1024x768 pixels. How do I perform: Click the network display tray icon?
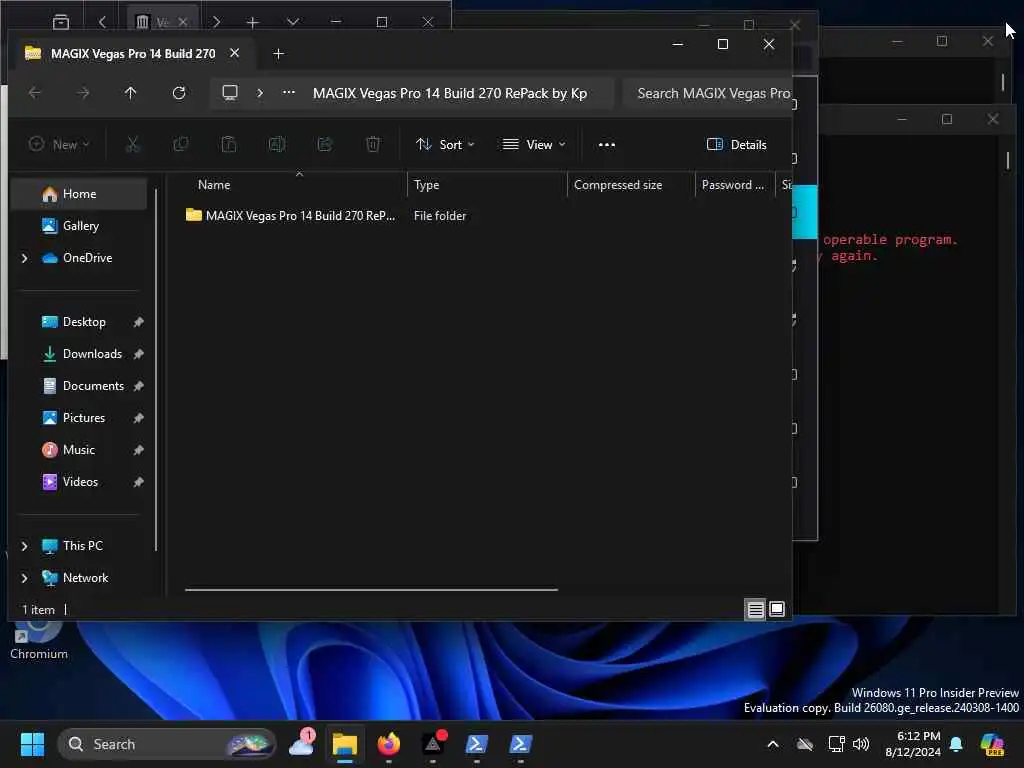(x=836, y=744)
